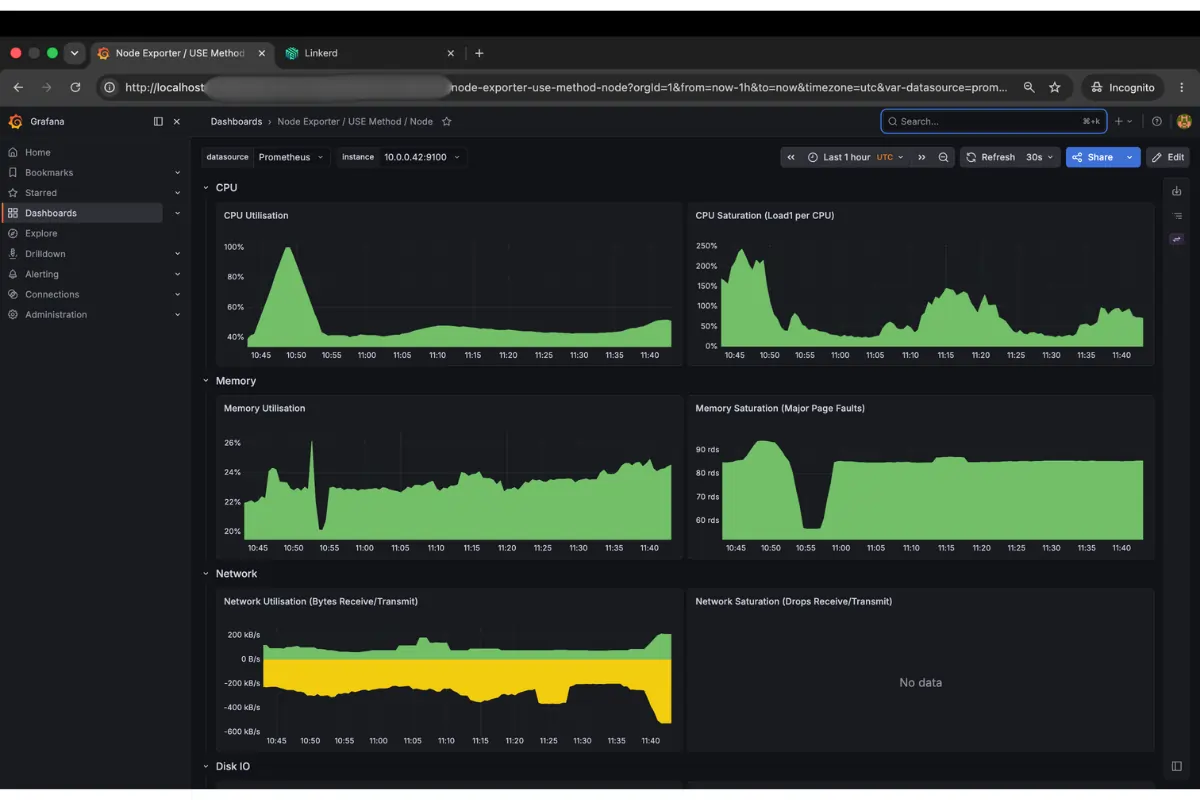Viewport: 1200px width, 800px height.
Task: Click the Refresh dashboard button
Action: point(991,157)
